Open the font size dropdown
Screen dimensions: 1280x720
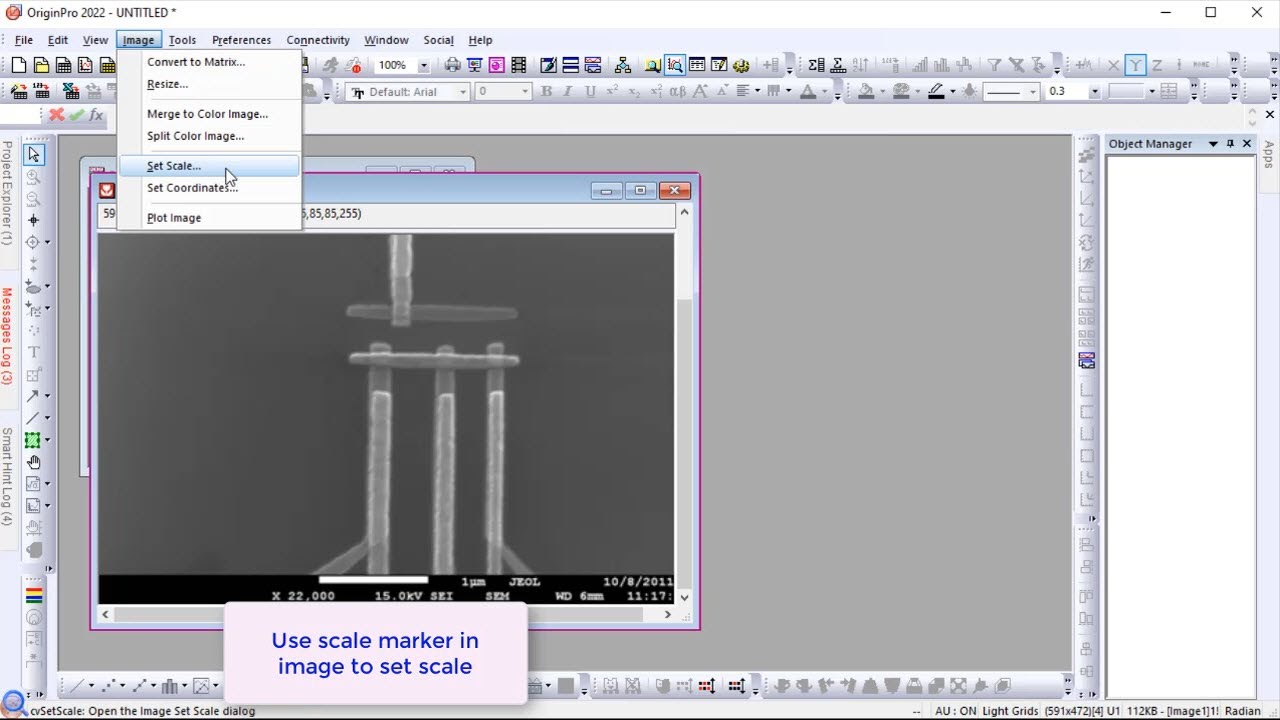coord(524,91)
